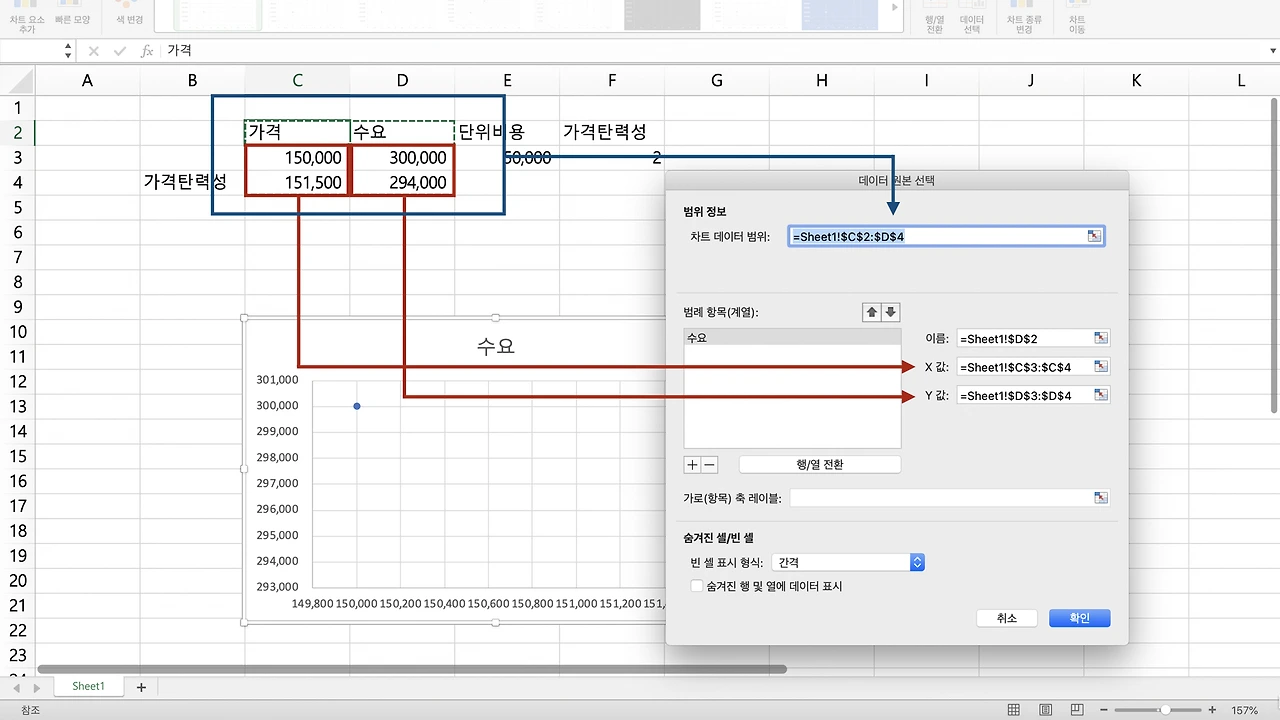This screenshot has width=1280, height=720.
Task: Click 차트 종류 변경 ribbon button
Action: point(1024,18)
